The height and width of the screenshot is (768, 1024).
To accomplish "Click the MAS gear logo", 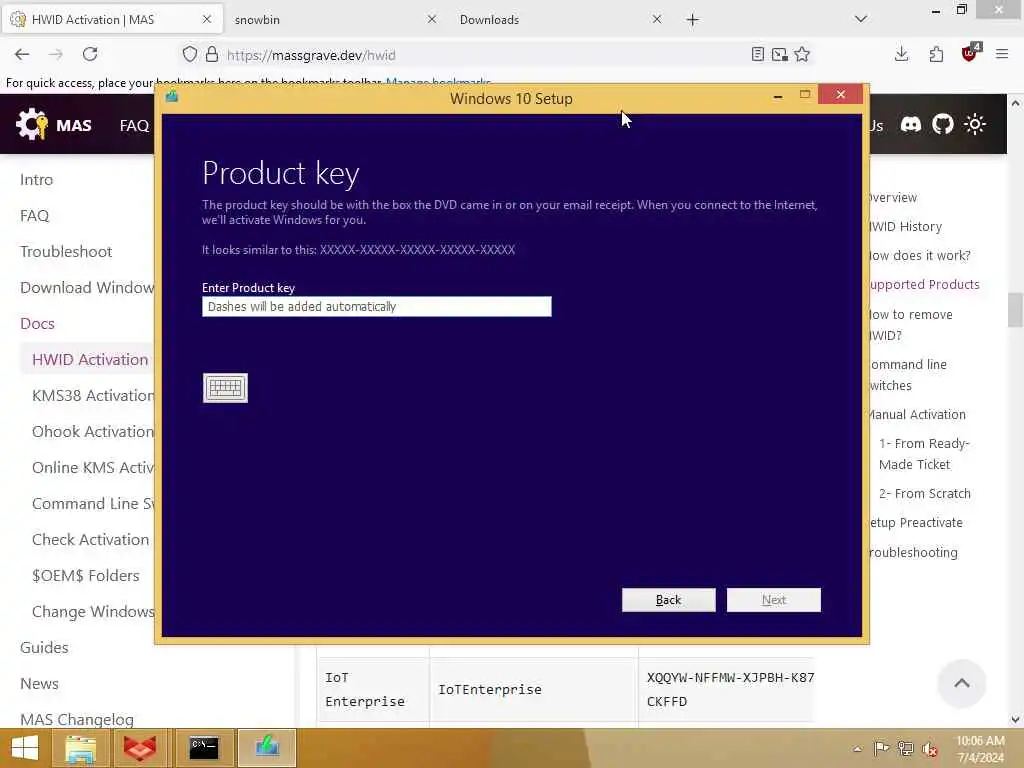I will click(31, 124).
